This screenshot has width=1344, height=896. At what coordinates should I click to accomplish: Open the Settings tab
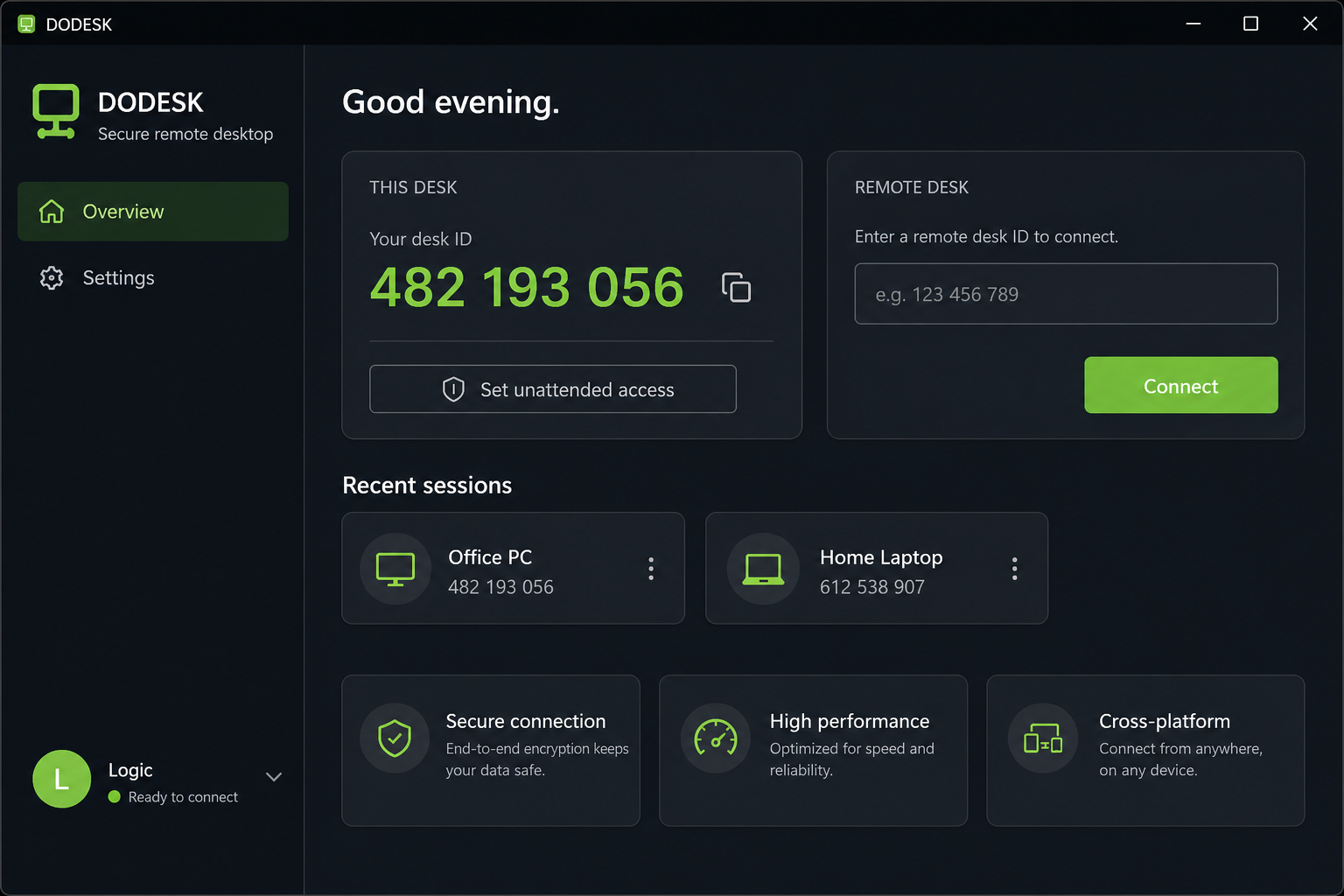[153, 278]
